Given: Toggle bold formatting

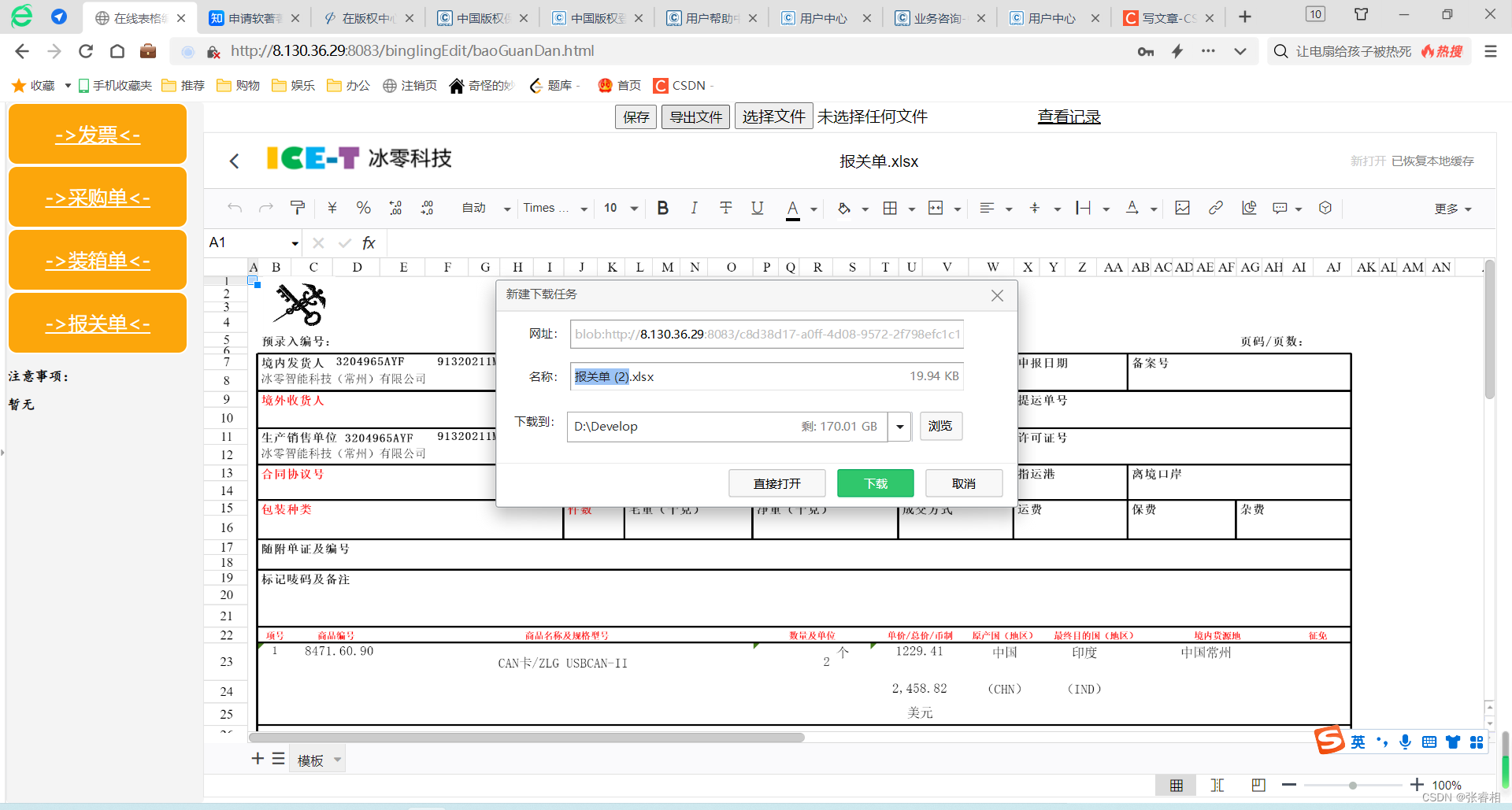Looking at the screenshot, I should (663, 208).
